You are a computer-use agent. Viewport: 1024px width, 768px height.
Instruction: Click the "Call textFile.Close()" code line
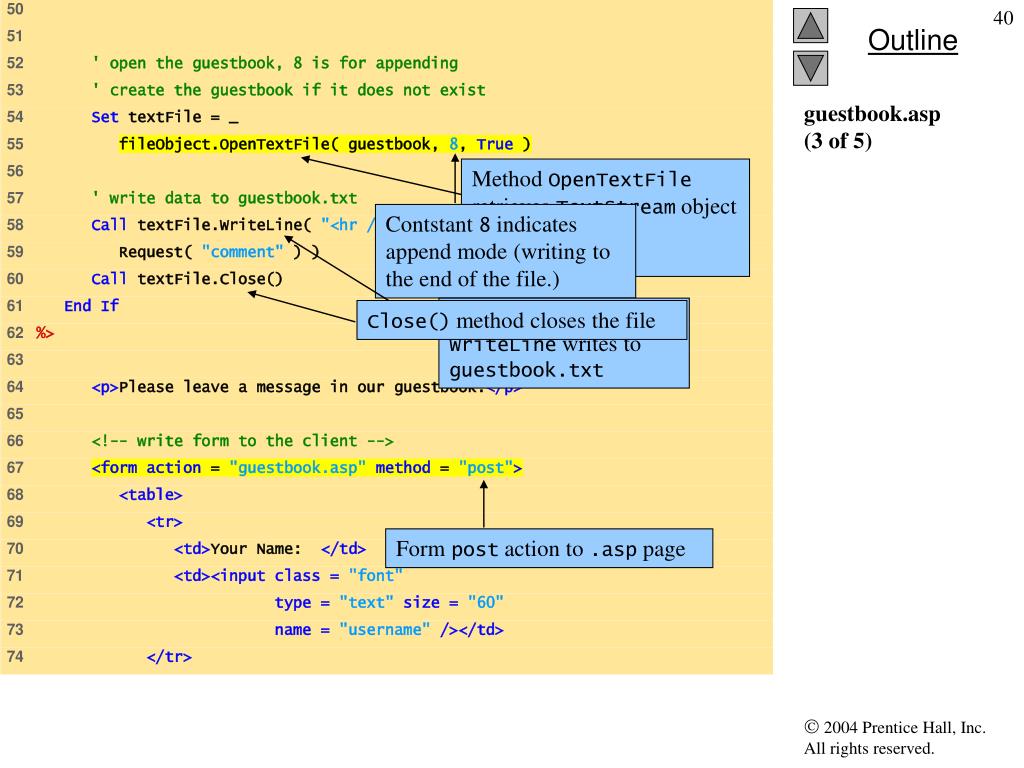(187, 279)
